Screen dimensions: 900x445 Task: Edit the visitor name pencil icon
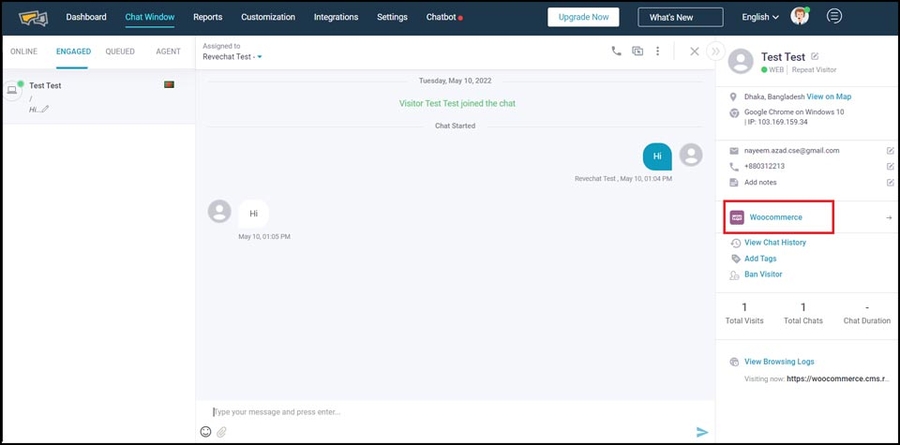815,57
